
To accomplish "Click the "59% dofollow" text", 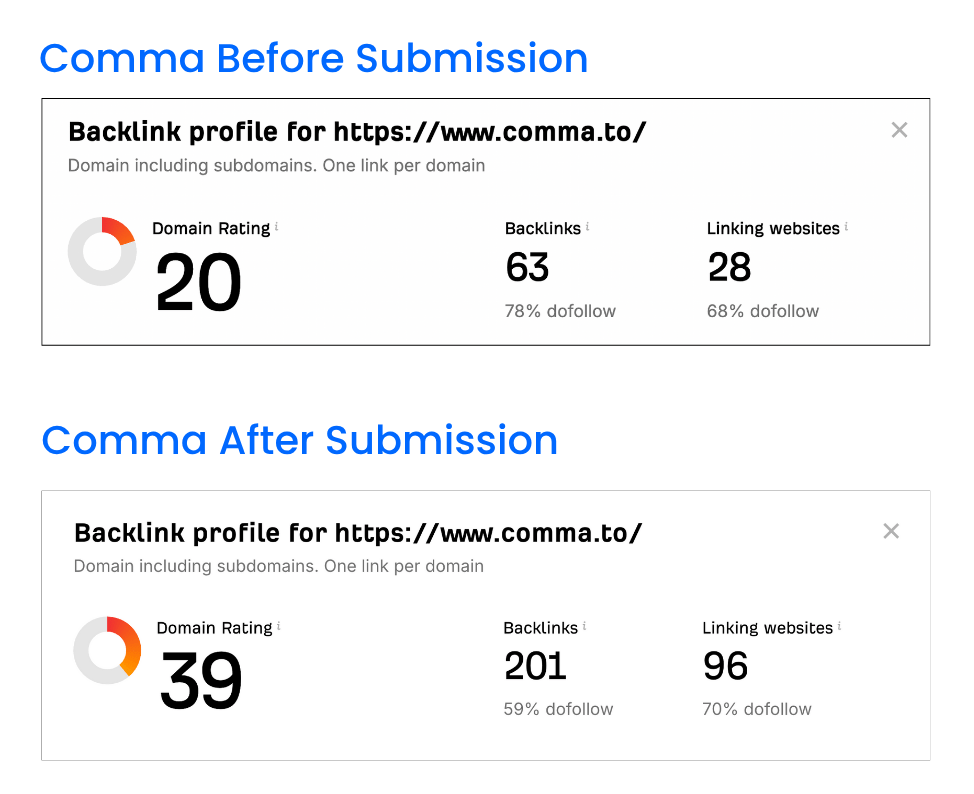I will click(558, 709).
